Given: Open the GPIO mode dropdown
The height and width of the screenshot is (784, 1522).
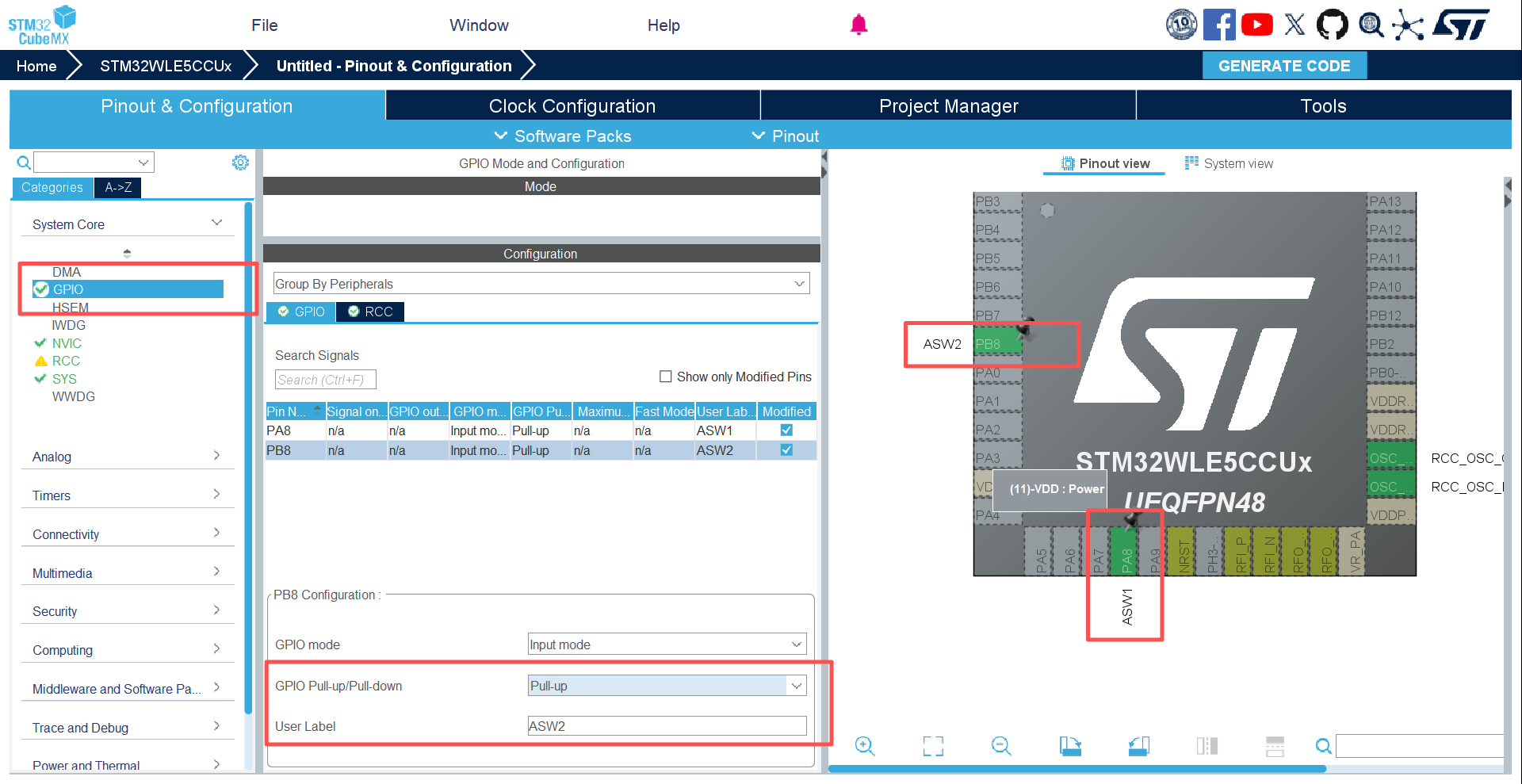Looking at the screenshot, I should tap(667, 644).
